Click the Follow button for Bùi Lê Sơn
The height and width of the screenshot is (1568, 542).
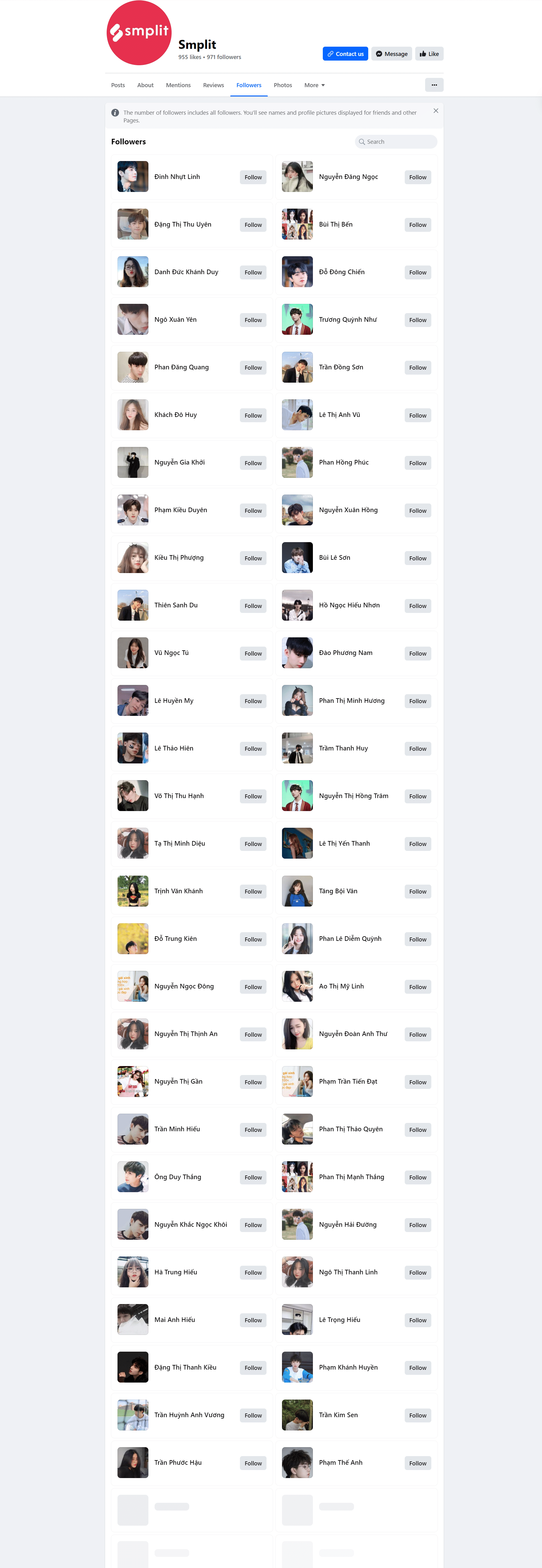(x=418, y=558)
